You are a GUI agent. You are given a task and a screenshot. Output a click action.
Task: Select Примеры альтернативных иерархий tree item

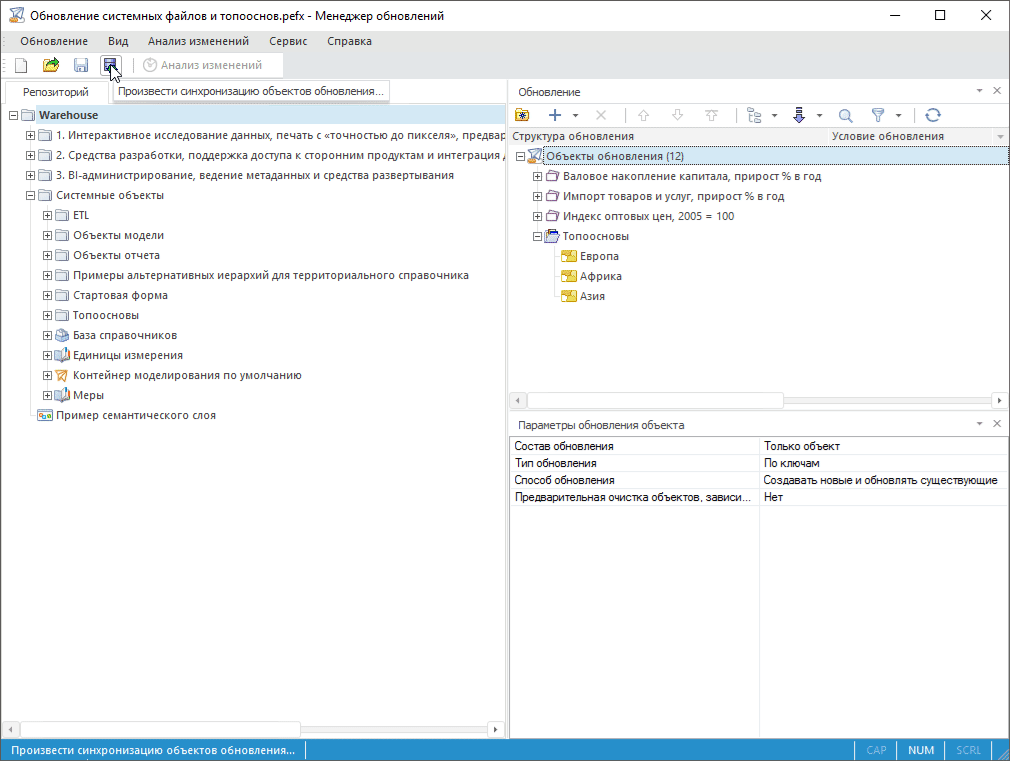271,275
